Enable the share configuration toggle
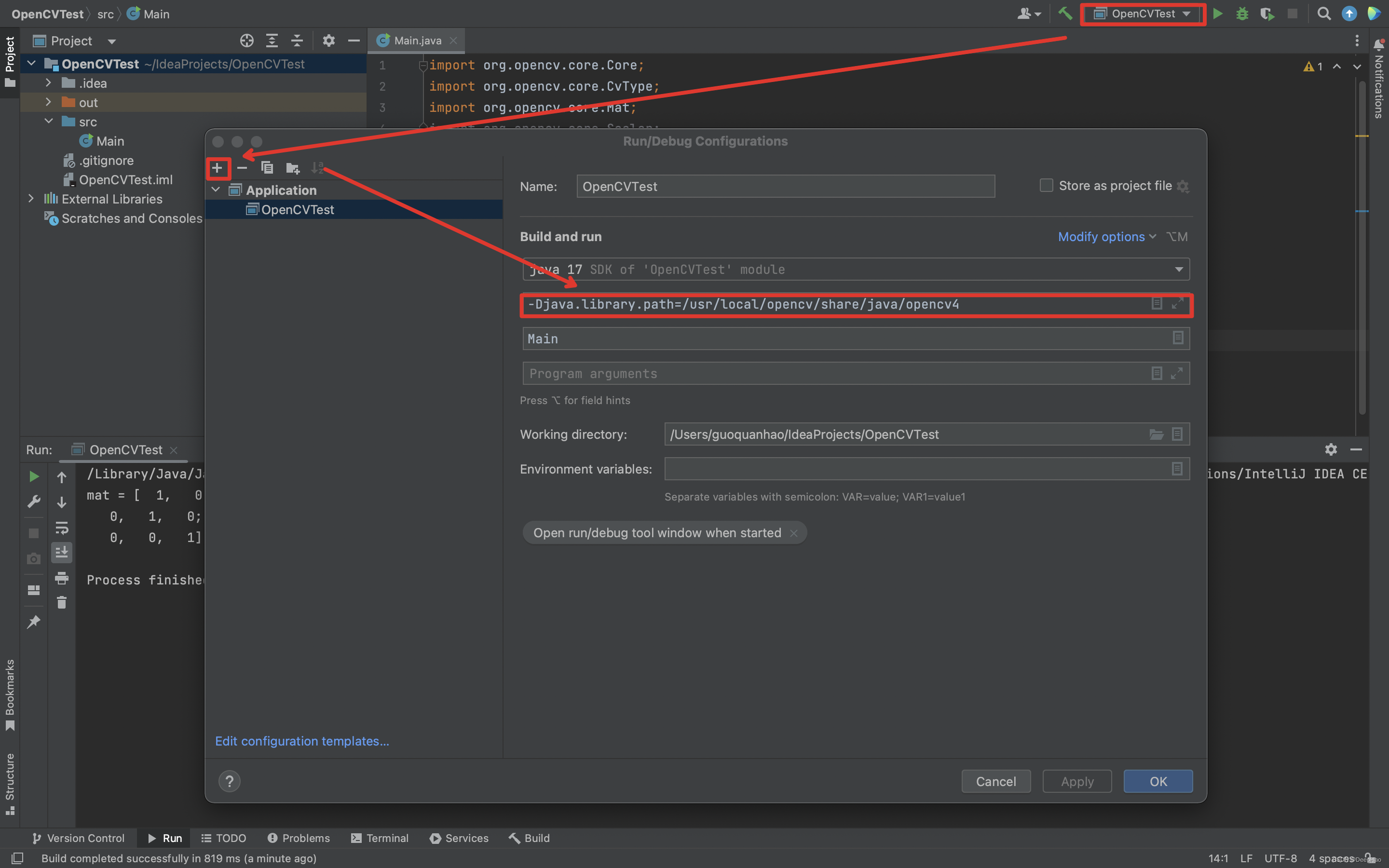Screen dimensions: 1389x868 pos(1047,185)
